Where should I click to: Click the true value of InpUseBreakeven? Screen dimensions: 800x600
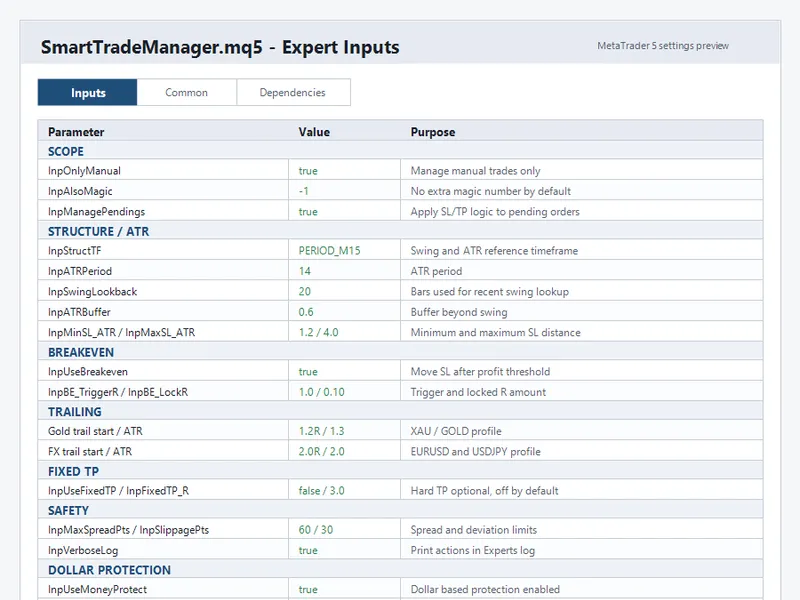click(x=308, y=372)
